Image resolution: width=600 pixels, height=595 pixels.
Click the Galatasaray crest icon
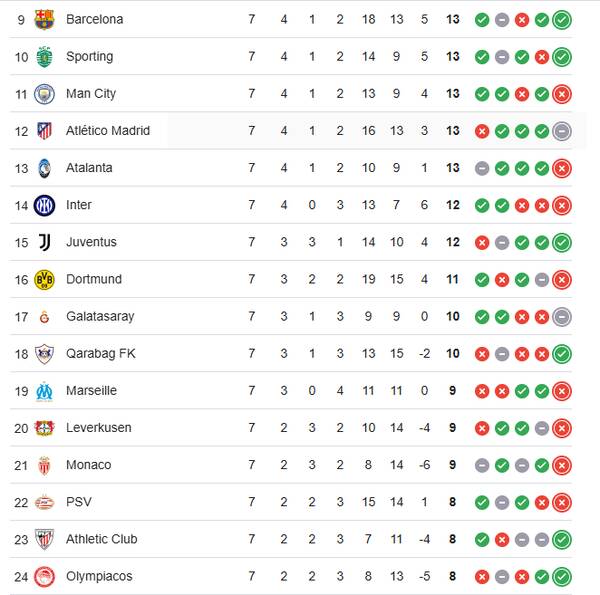[44, 317]
